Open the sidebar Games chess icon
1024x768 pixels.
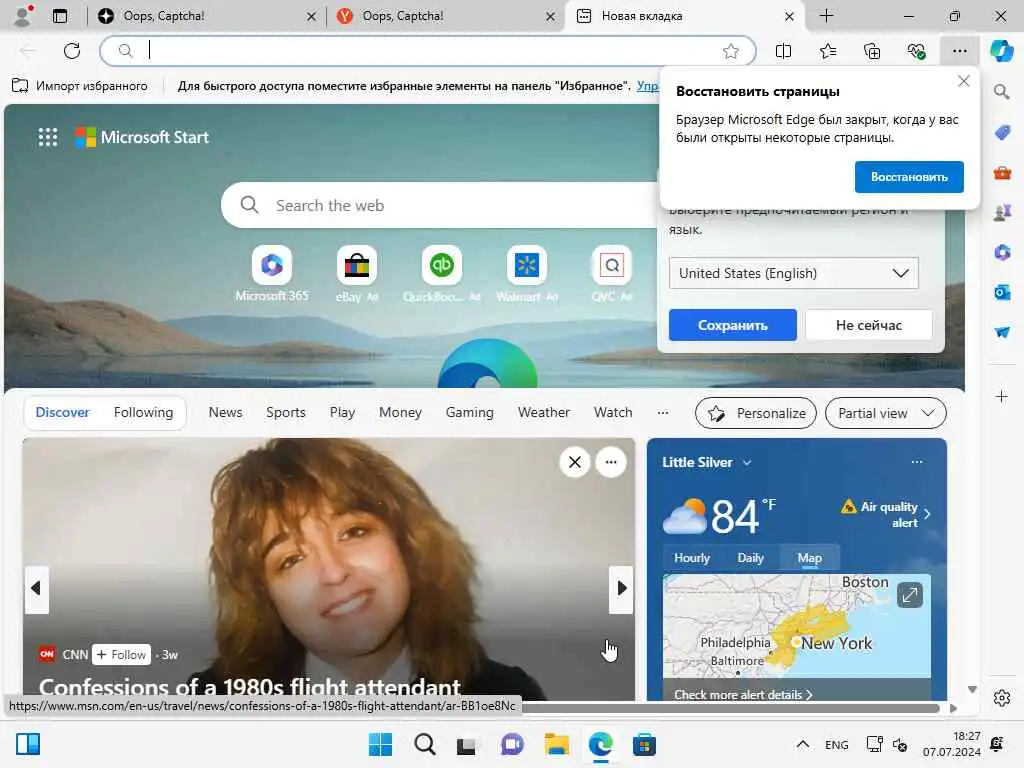click(1002, 212)
